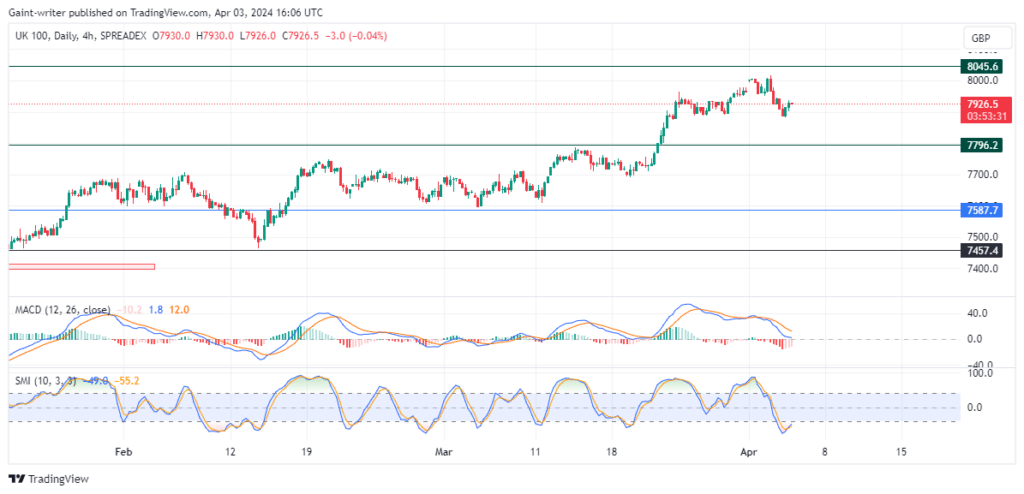Click the SMI value -55.2 in orange

point(125,380)
